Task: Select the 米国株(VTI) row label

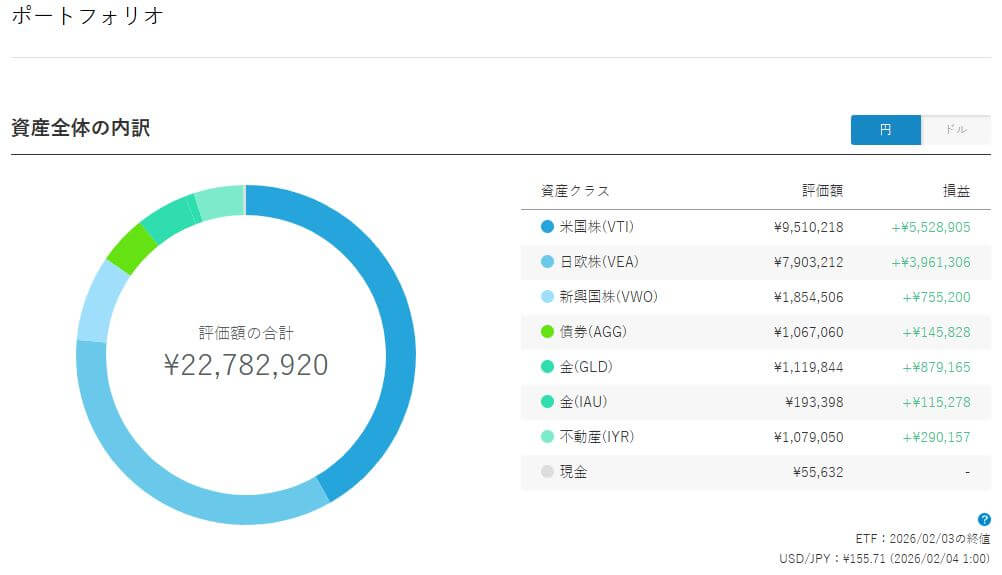Action: 596,227
